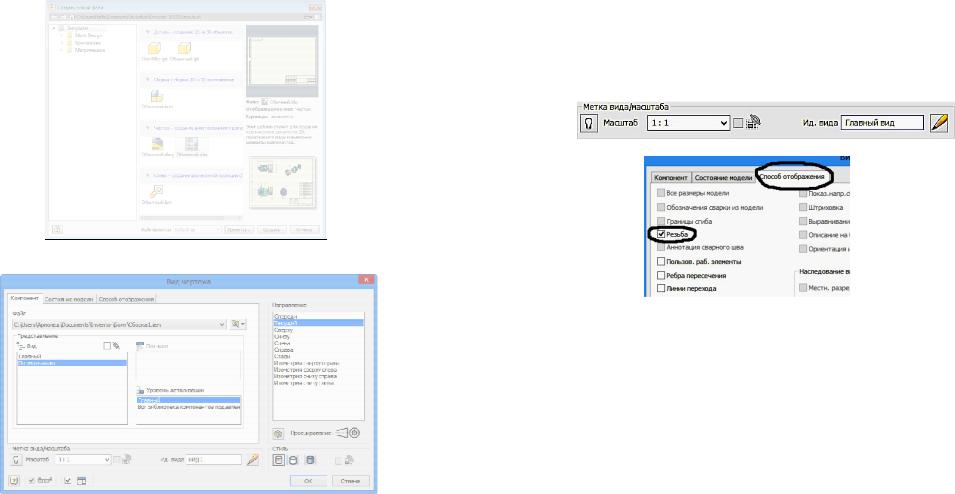955x494 pixels.
Task: Click the table icon at the dialog bottom
Action: pos(82,481)
